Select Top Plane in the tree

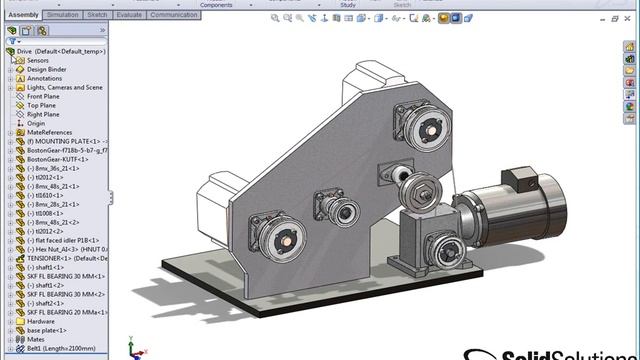[x=41, y=105]
